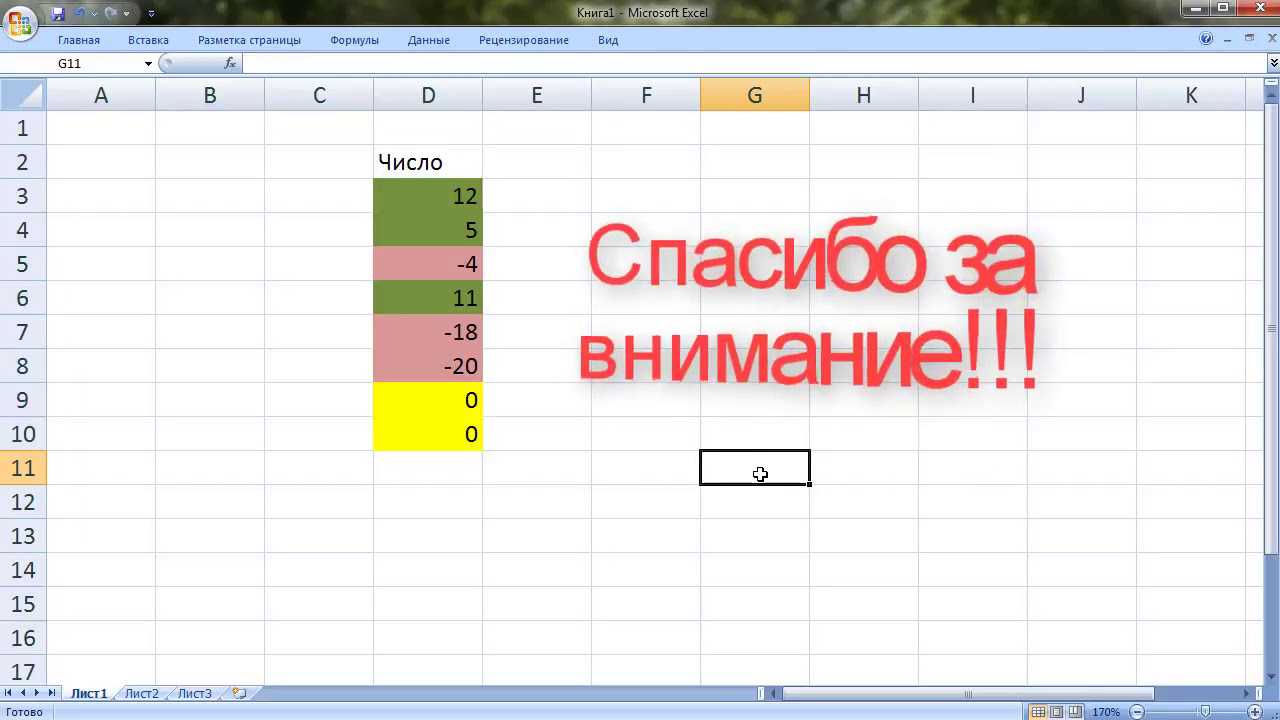Screen dimensions: 1280x720
Task: Click the zoom slider handle
Action: (x=1205, y=712)
